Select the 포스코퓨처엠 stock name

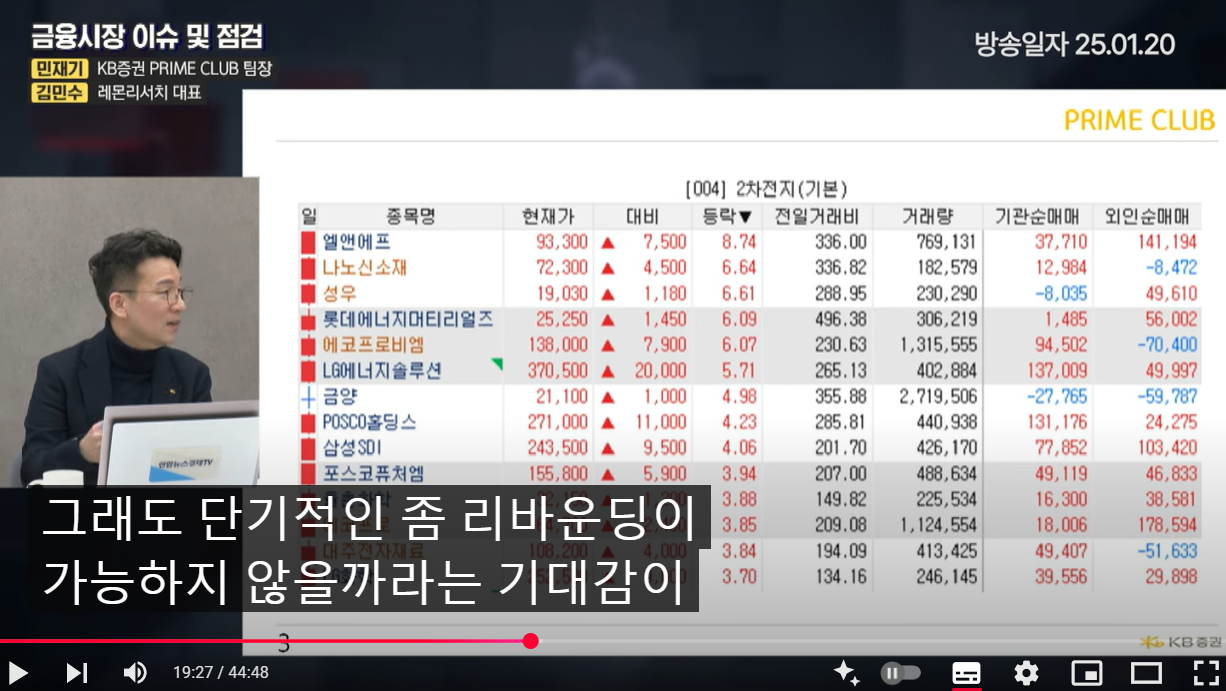(x=373, y=474)
